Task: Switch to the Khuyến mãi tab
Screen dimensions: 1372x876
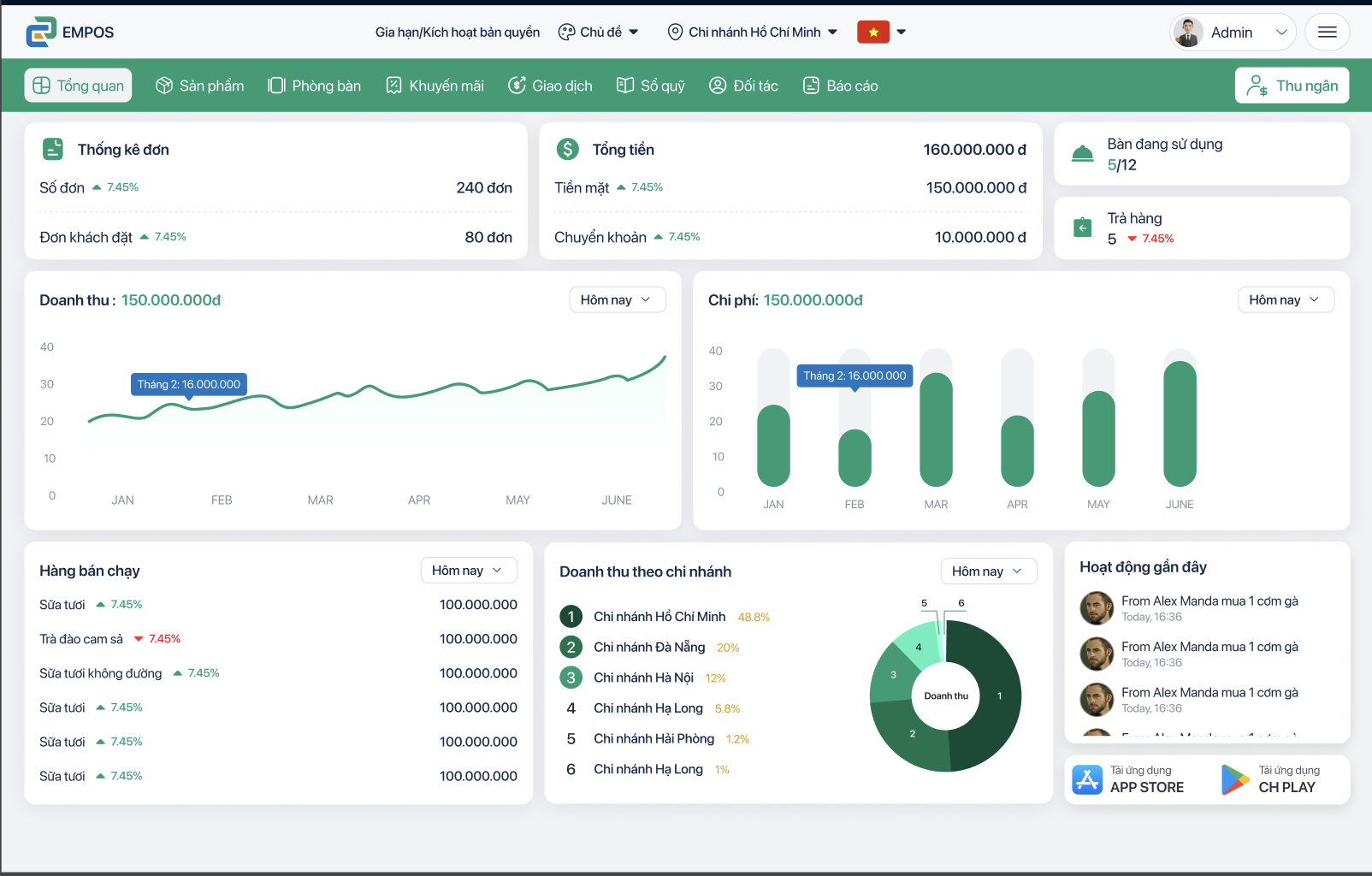Action: coord(435,86)
